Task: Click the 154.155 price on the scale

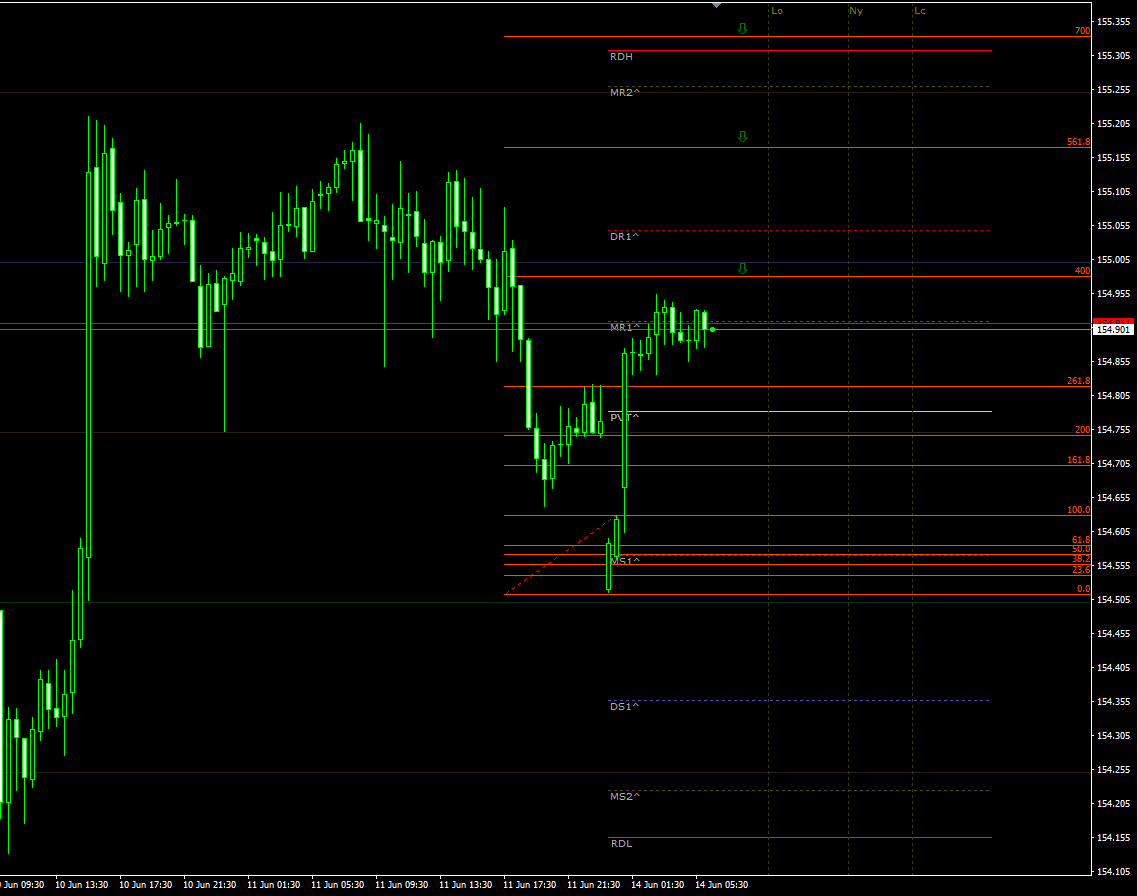Action: coord(1113,838)
